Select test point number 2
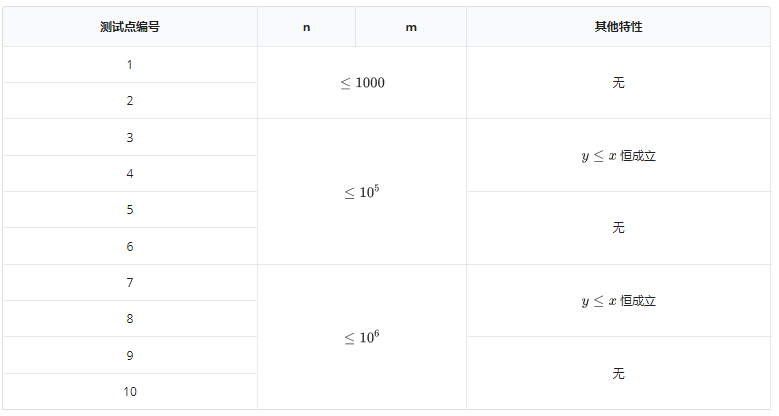The height and width of the screenshot is (416, 779). coord(130,101)
